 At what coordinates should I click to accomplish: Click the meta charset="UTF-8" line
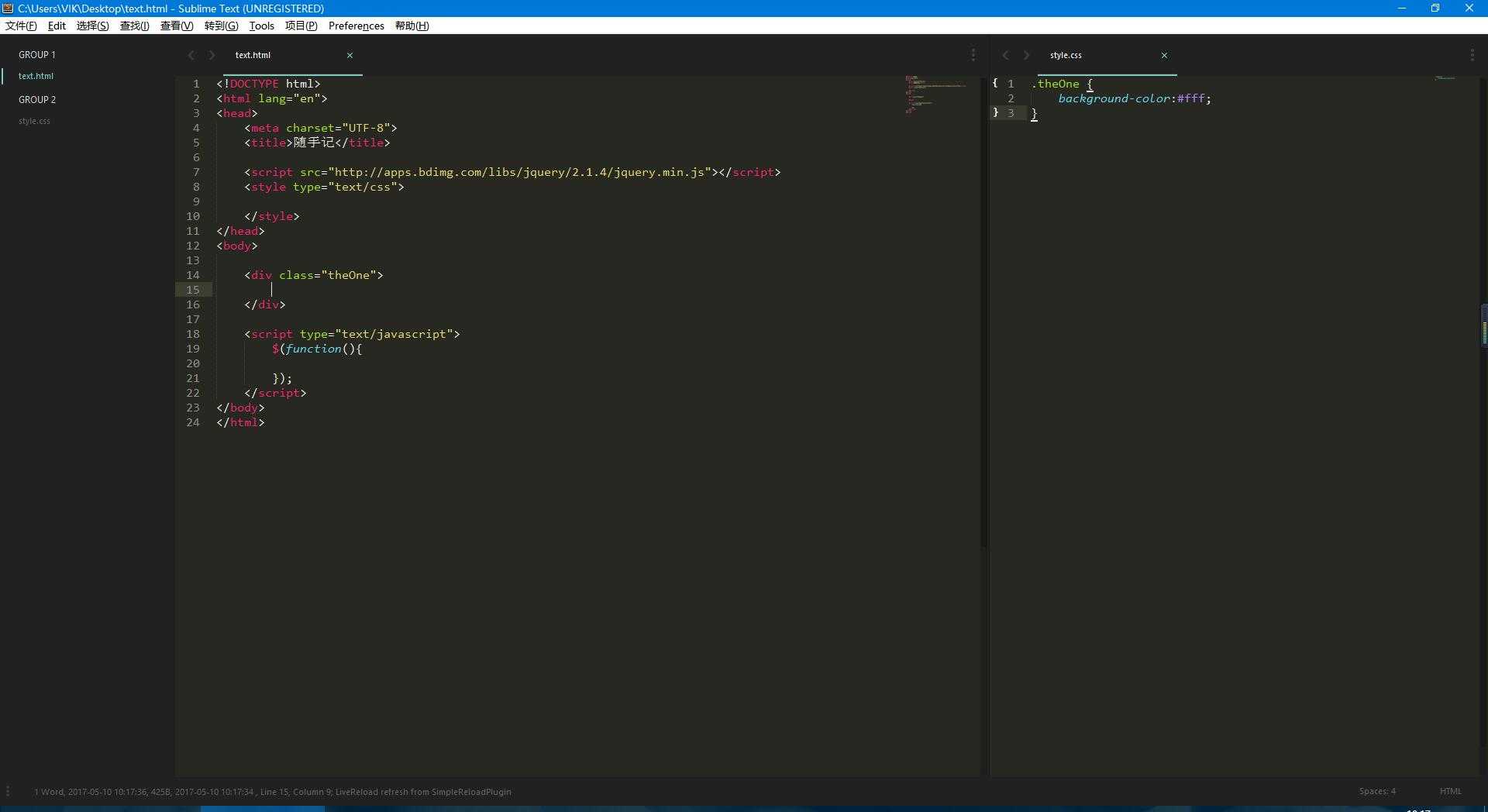click(x=321, y=128)
